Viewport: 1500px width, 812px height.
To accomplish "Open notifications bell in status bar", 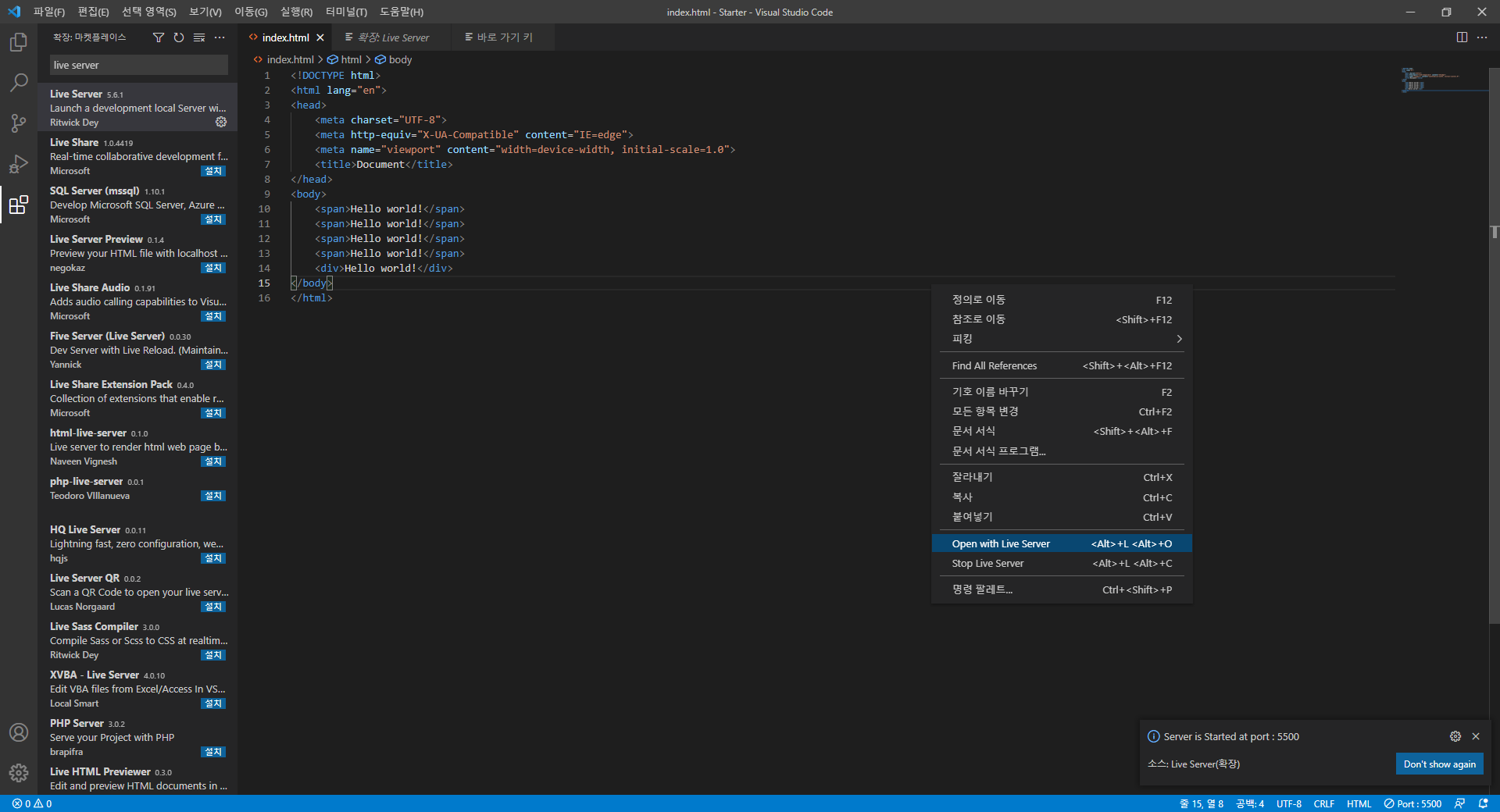I will pyautogui.click(x=1483, y=803).
